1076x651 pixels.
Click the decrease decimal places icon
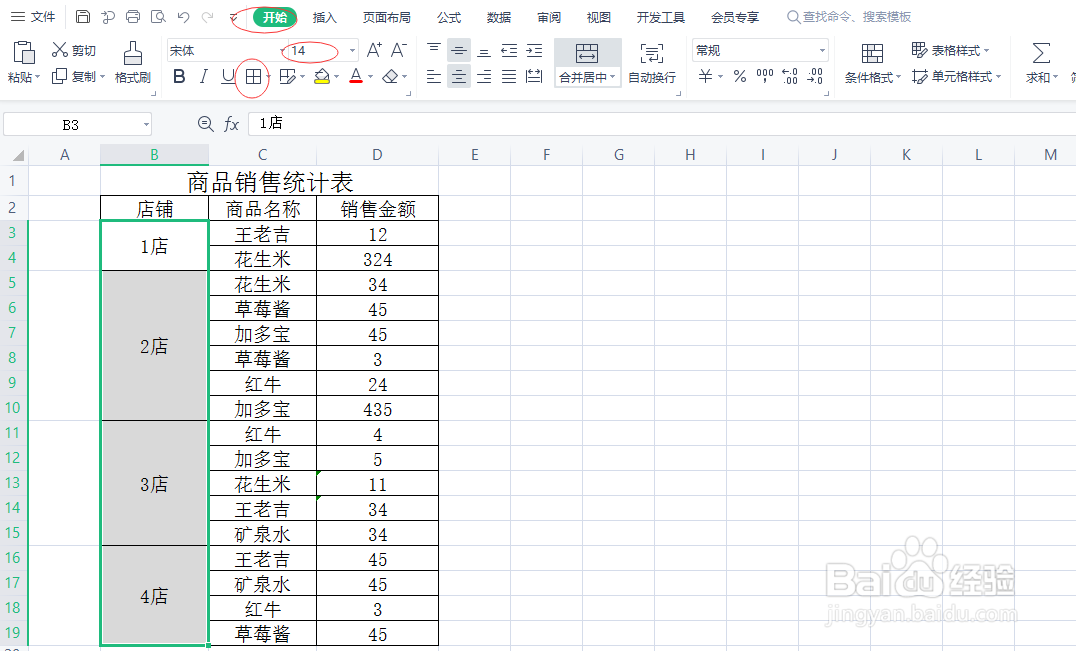pyautogui.click(x=815, y=76)
